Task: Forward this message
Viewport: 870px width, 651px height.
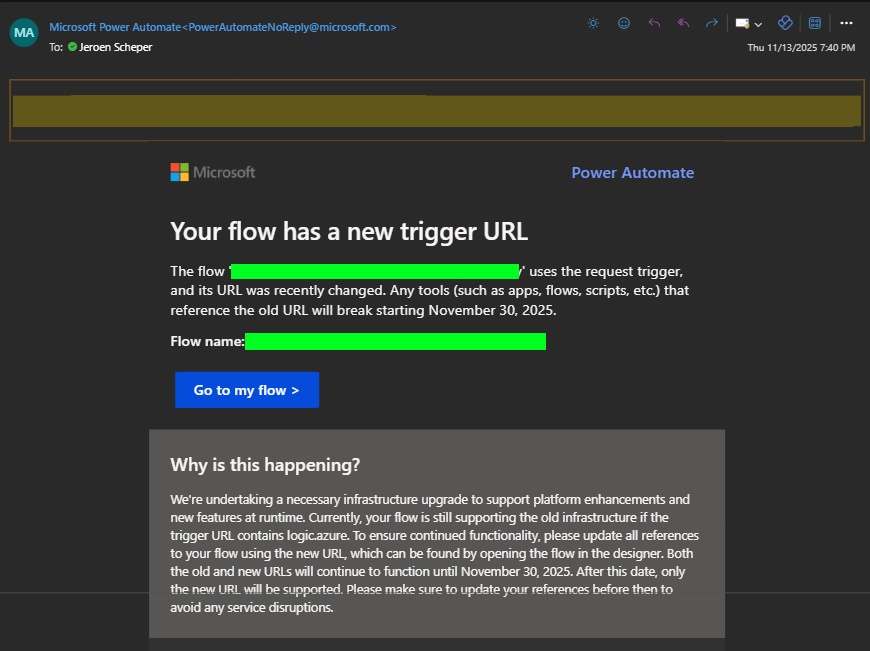Action: click(711, 22)
